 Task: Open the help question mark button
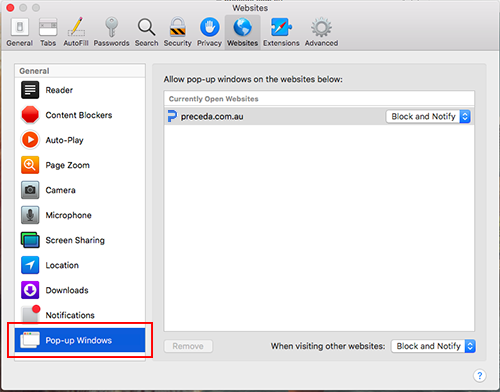point(479,376)
